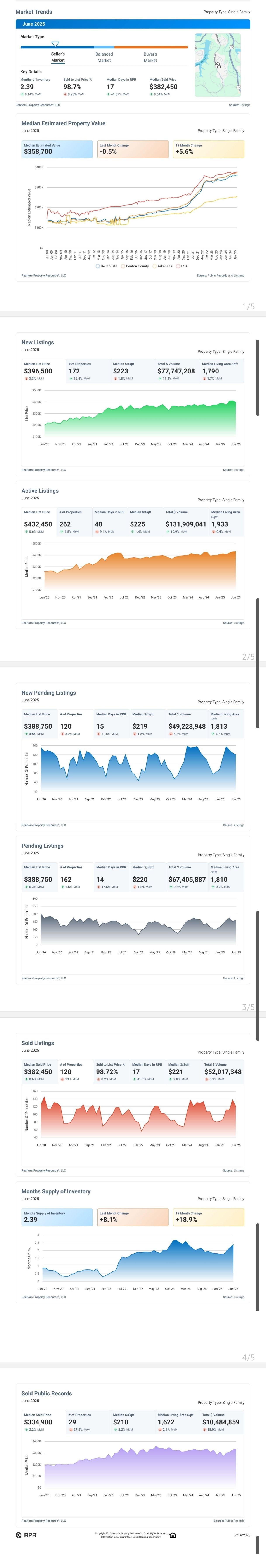Open the map thumbnail in Market Trends
266x1568 pixels.
coord(218,65)
